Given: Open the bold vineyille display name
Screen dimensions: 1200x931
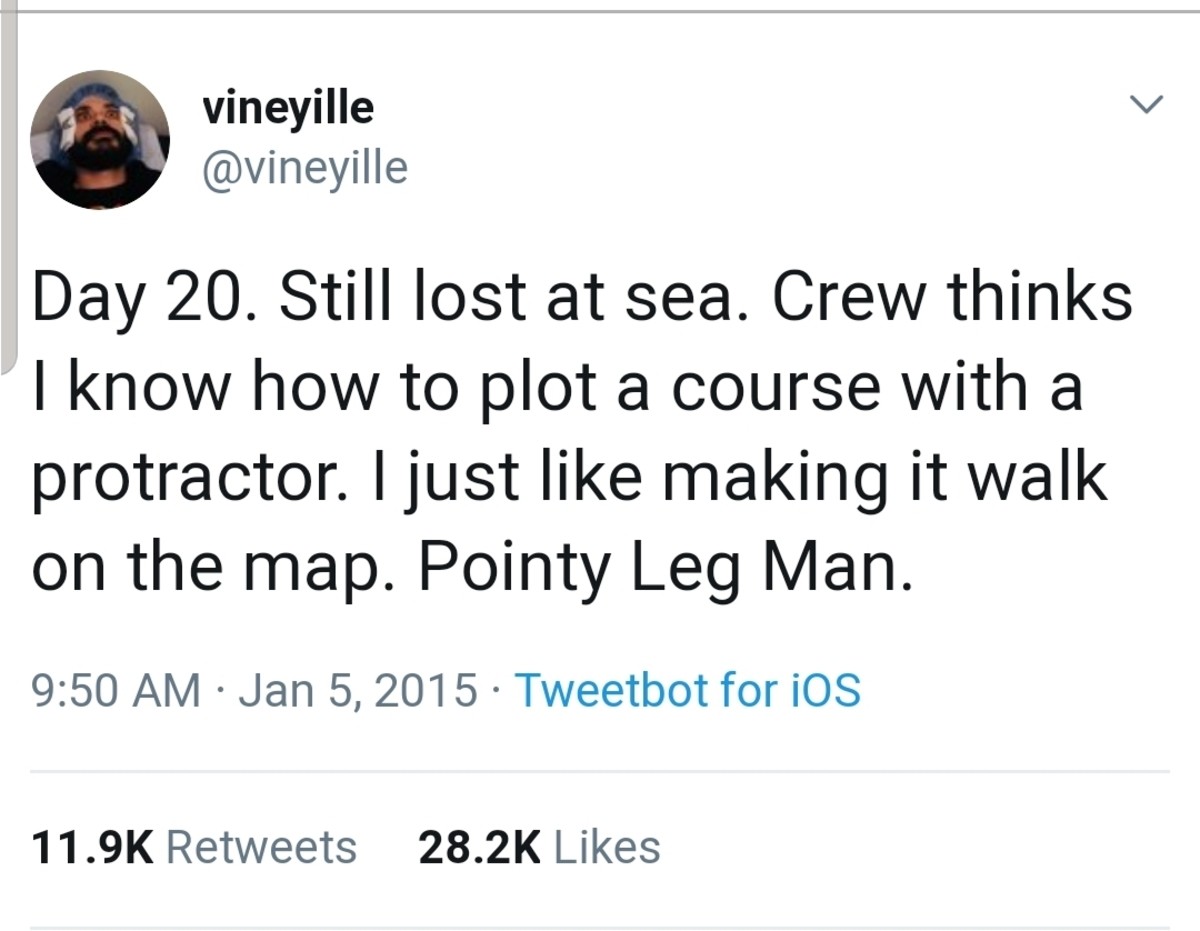Looking at the screenshot, I should (x=288, y=107).
